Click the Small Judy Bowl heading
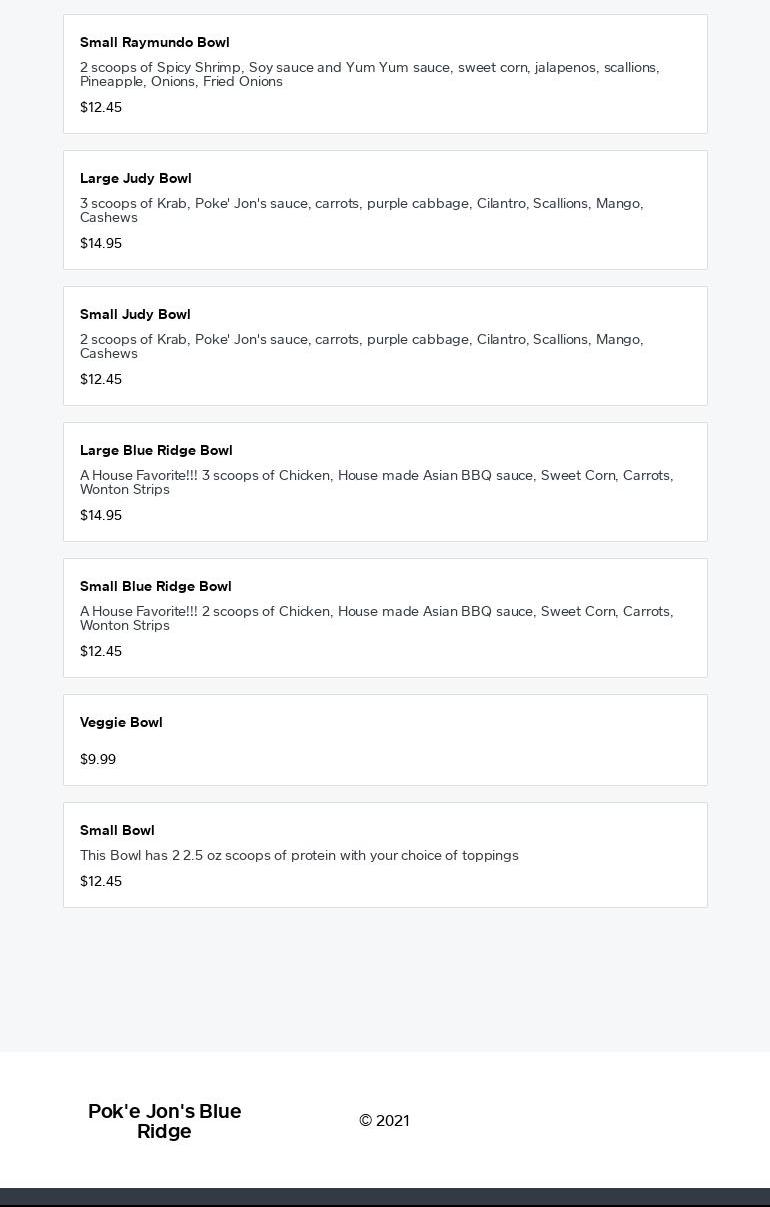The image size is (770, 1207). (x=135, y=314)
